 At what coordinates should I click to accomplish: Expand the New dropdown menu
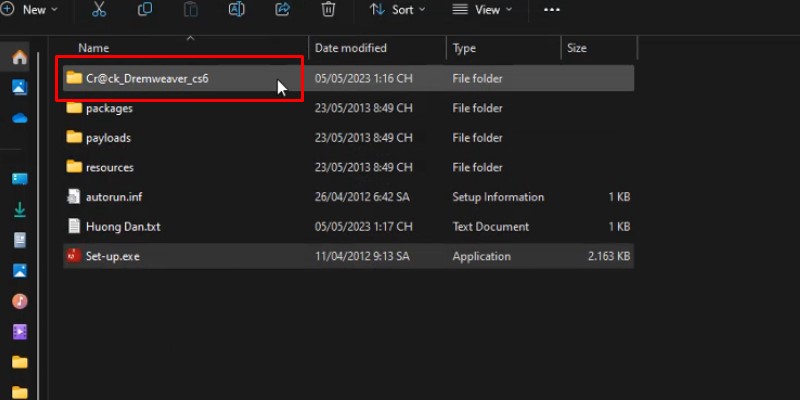click(30, 9)
